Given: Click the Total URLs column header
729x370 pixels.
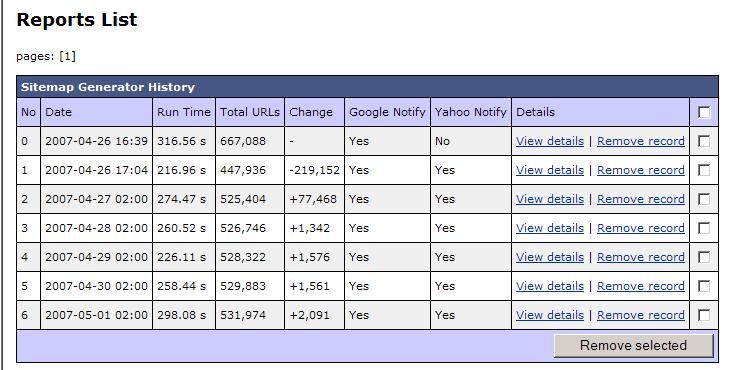Looking at the screenshot, I should [250, 112].
